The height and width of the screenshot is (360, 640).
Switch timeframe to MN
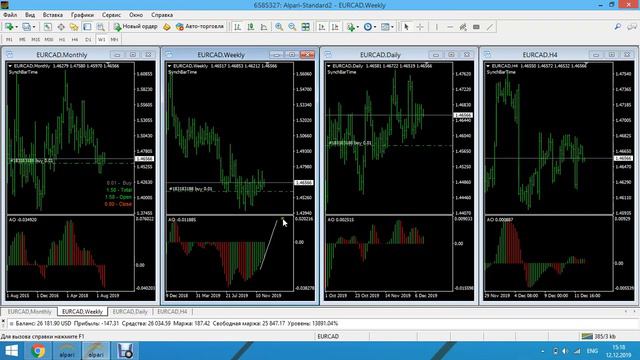(x=114, y=40)
